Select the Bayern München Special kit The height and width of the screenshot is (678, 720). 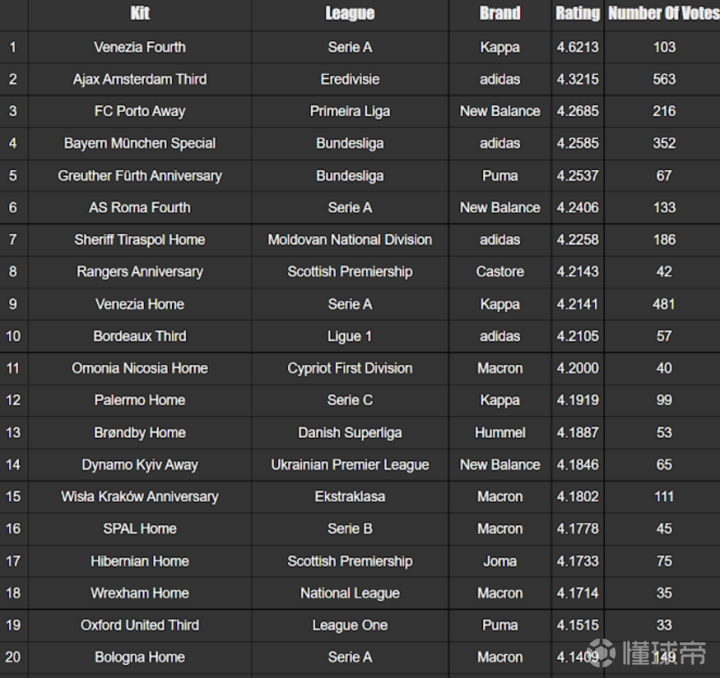click(x=139, y=143)
